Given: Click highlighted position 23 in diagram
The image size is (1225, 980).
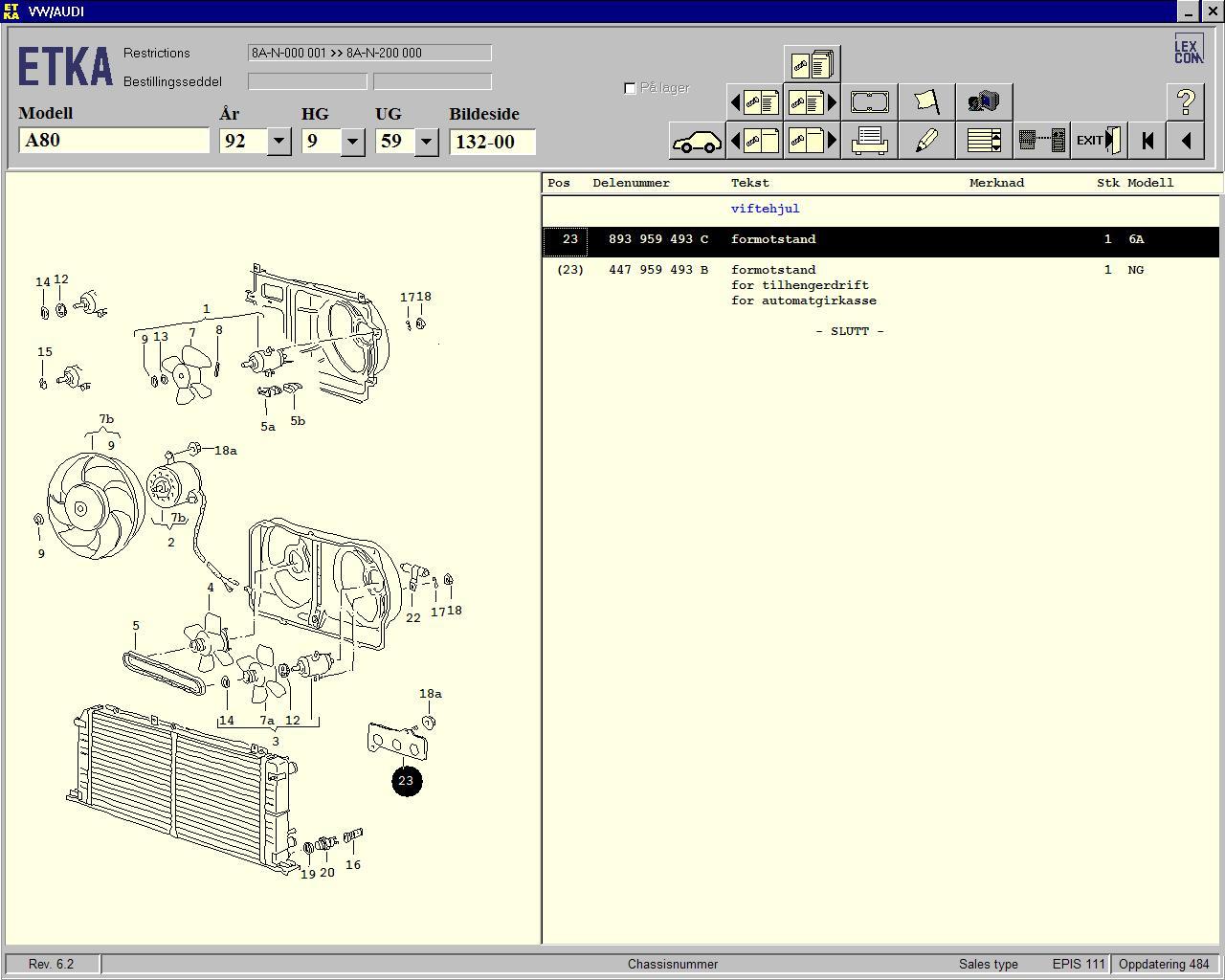Looking at the screenshot, I should pos(406,781).
